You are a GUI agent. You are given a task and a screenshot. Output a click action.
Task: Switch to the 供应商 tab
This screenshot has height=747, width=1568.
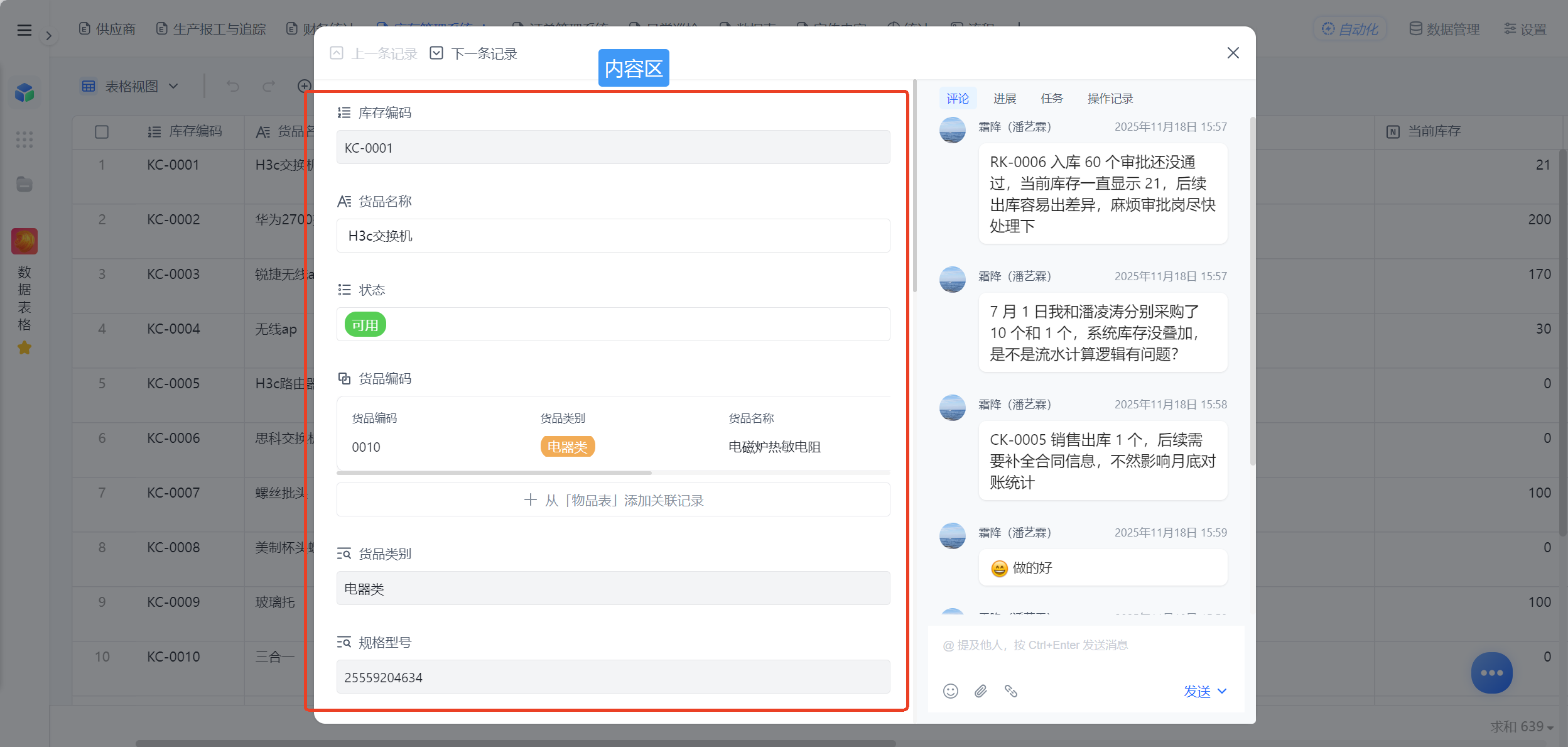point(107,29)
